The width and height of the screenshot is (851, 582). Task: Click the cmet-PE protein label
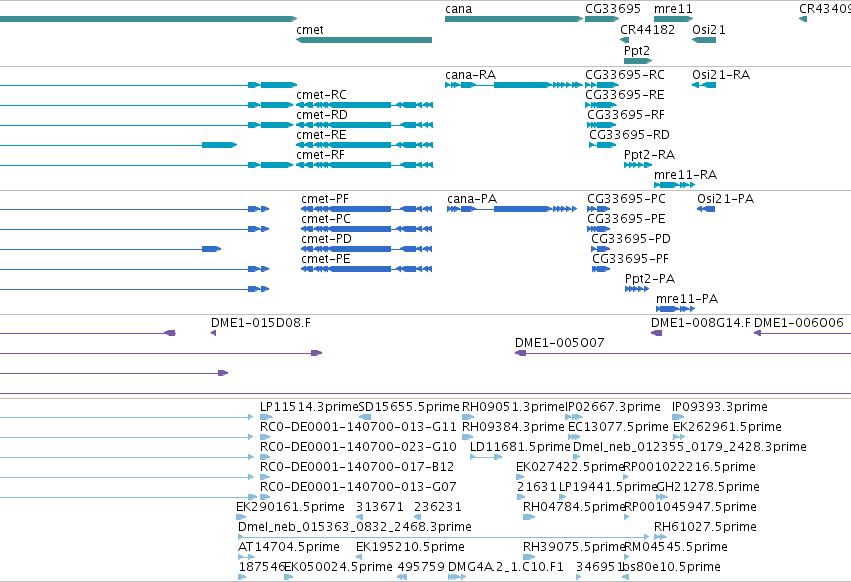(326, 259)
